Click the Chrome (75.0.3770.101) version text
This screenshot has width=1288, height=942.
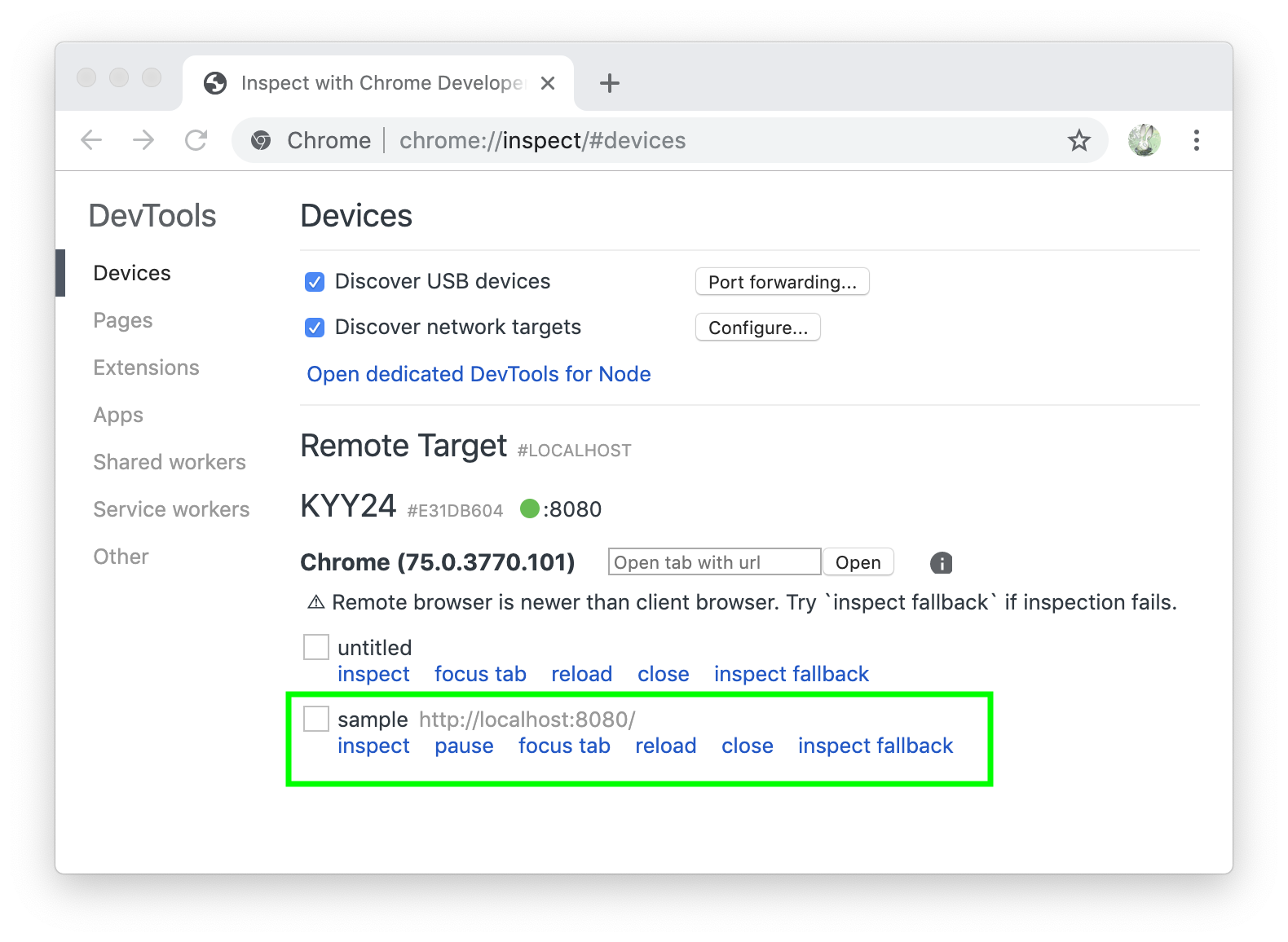tap(438, 562)
